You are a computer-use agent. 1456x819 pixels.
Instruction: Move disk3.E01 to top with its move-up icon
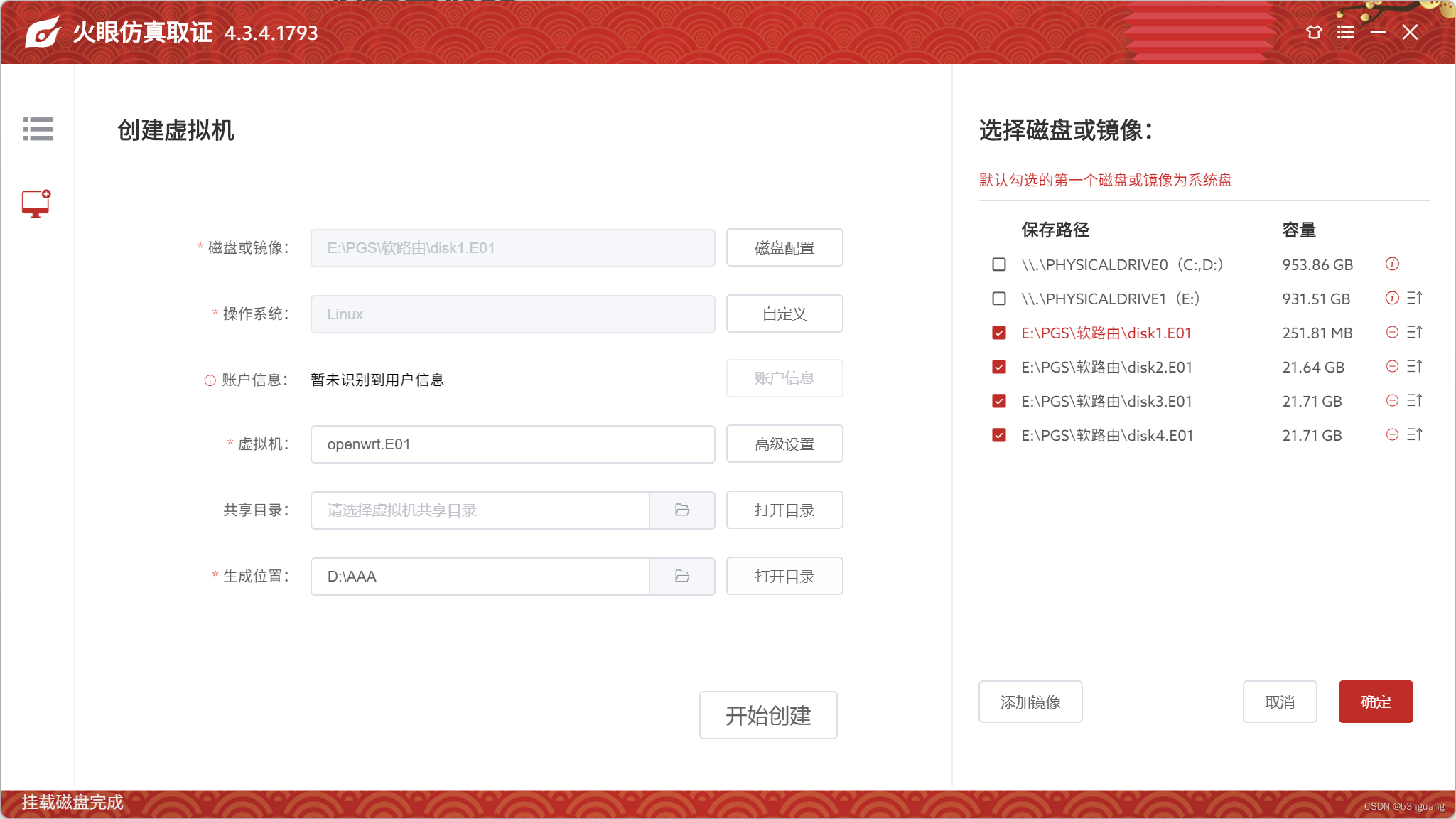click(x=1414, y=401)
